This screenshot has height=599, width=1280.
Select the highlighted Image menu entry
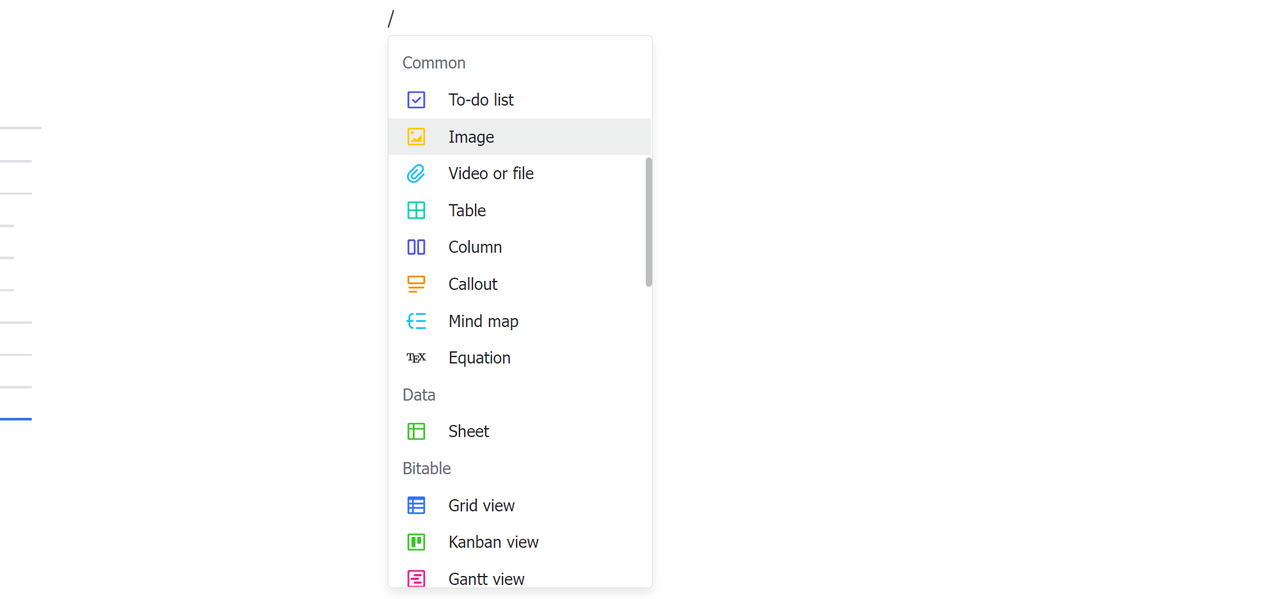coord(471,137)
